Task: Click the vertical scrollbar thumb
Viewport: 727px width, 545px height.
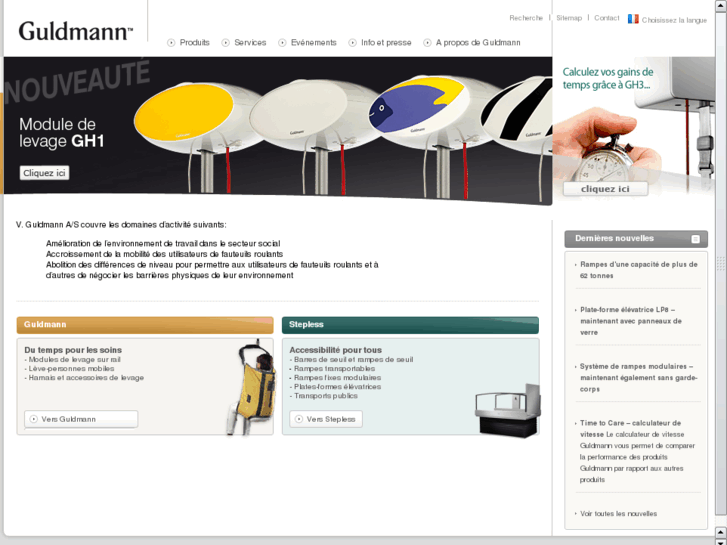Action: click(721, 264)
